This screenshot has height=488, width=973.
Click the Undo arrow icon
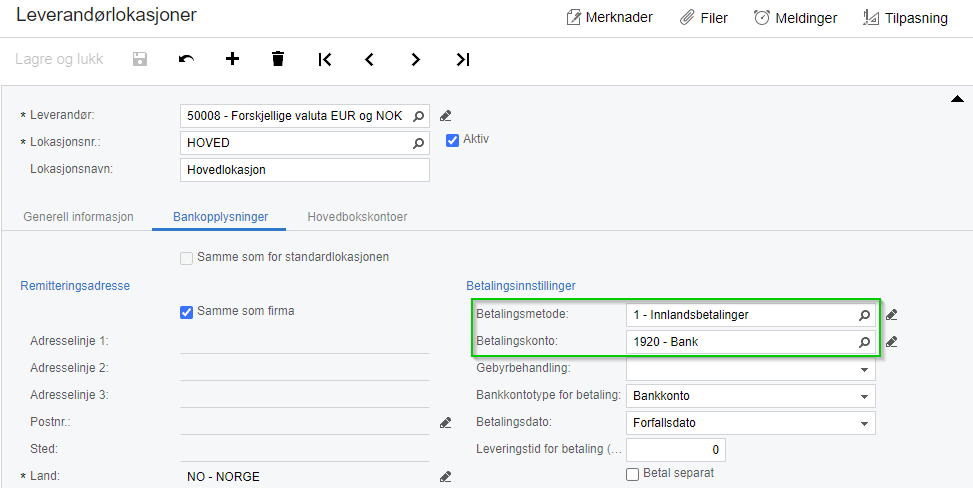pos(186,60)
